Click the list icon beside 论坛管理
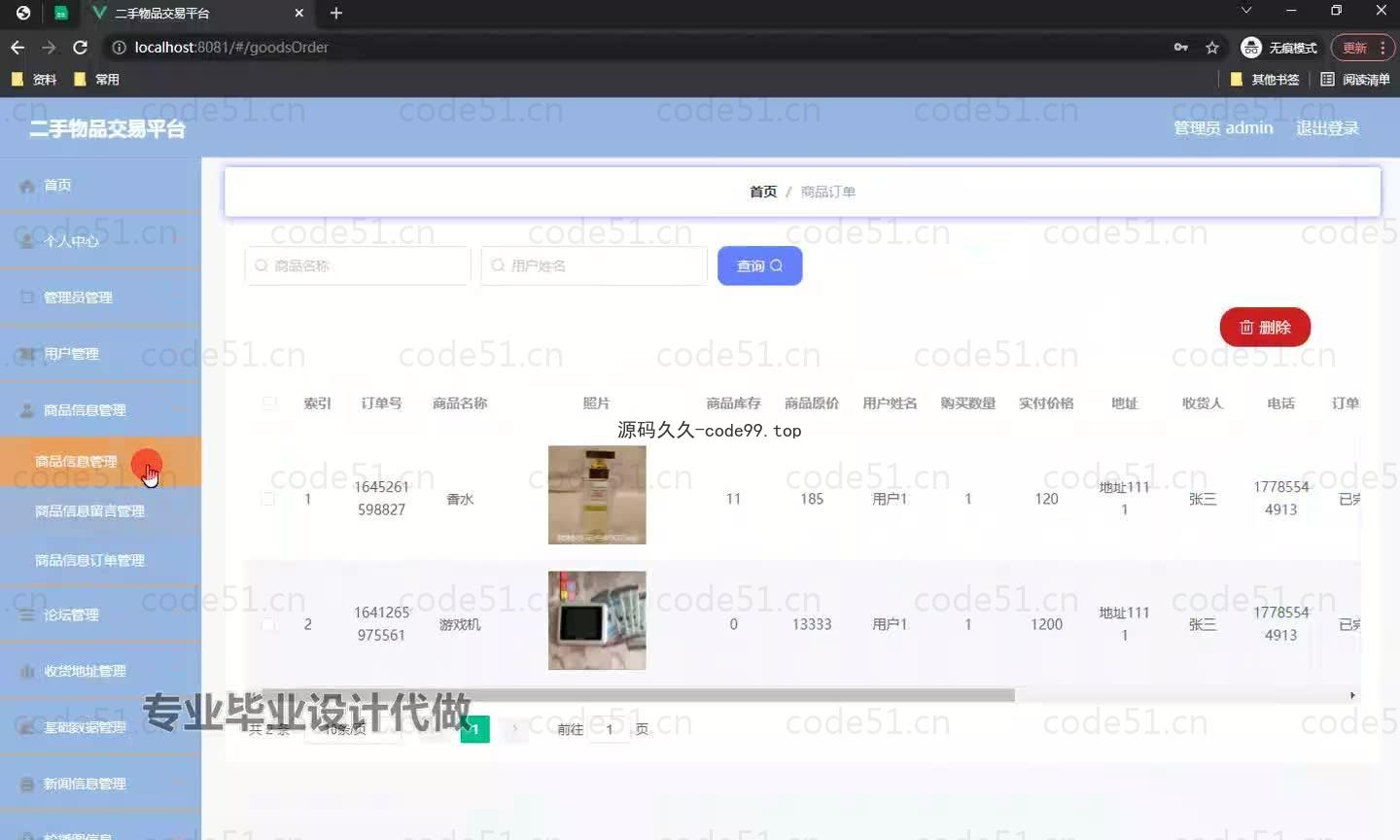1400x840 pixels. click(27, 615)
